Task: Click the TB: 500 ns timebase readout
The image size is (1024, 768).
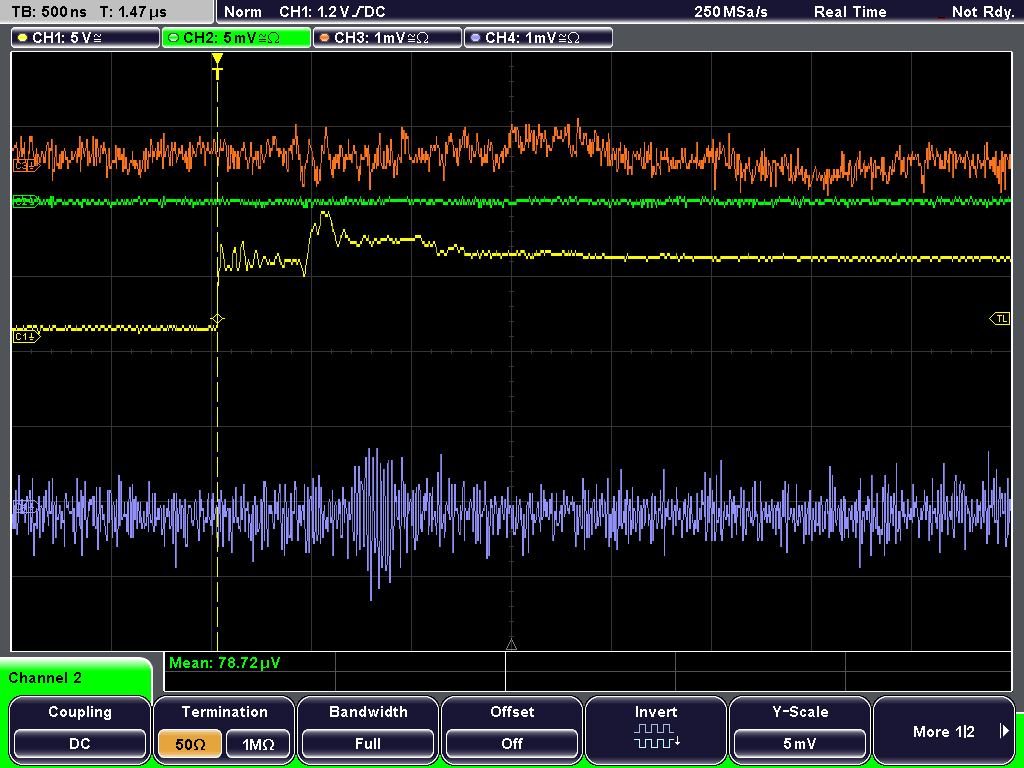Action: tap(49, 12)
